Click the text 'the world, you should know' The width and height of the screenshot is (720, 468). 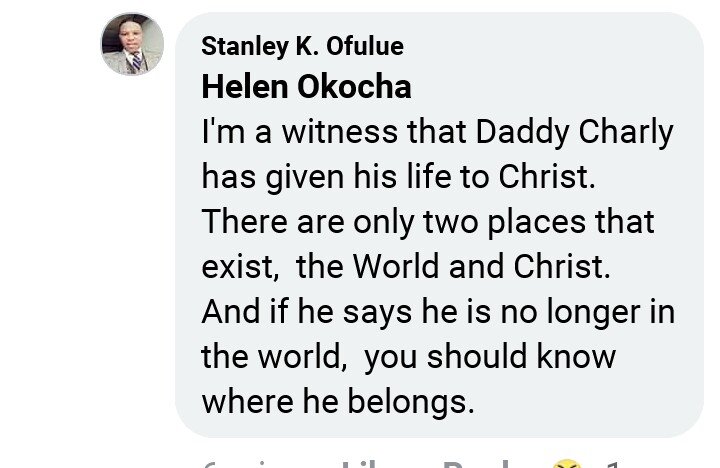[x=408, y=356]
